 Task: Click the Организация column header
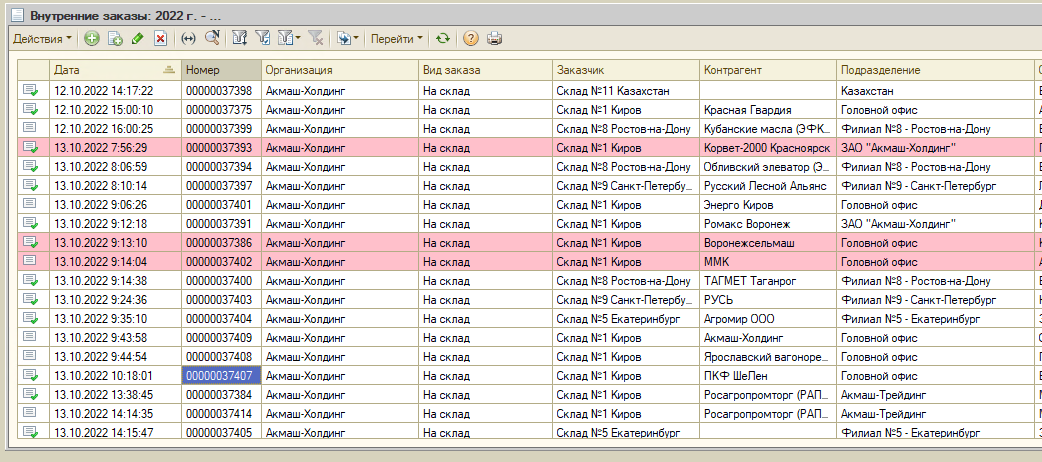pos(340,69)
